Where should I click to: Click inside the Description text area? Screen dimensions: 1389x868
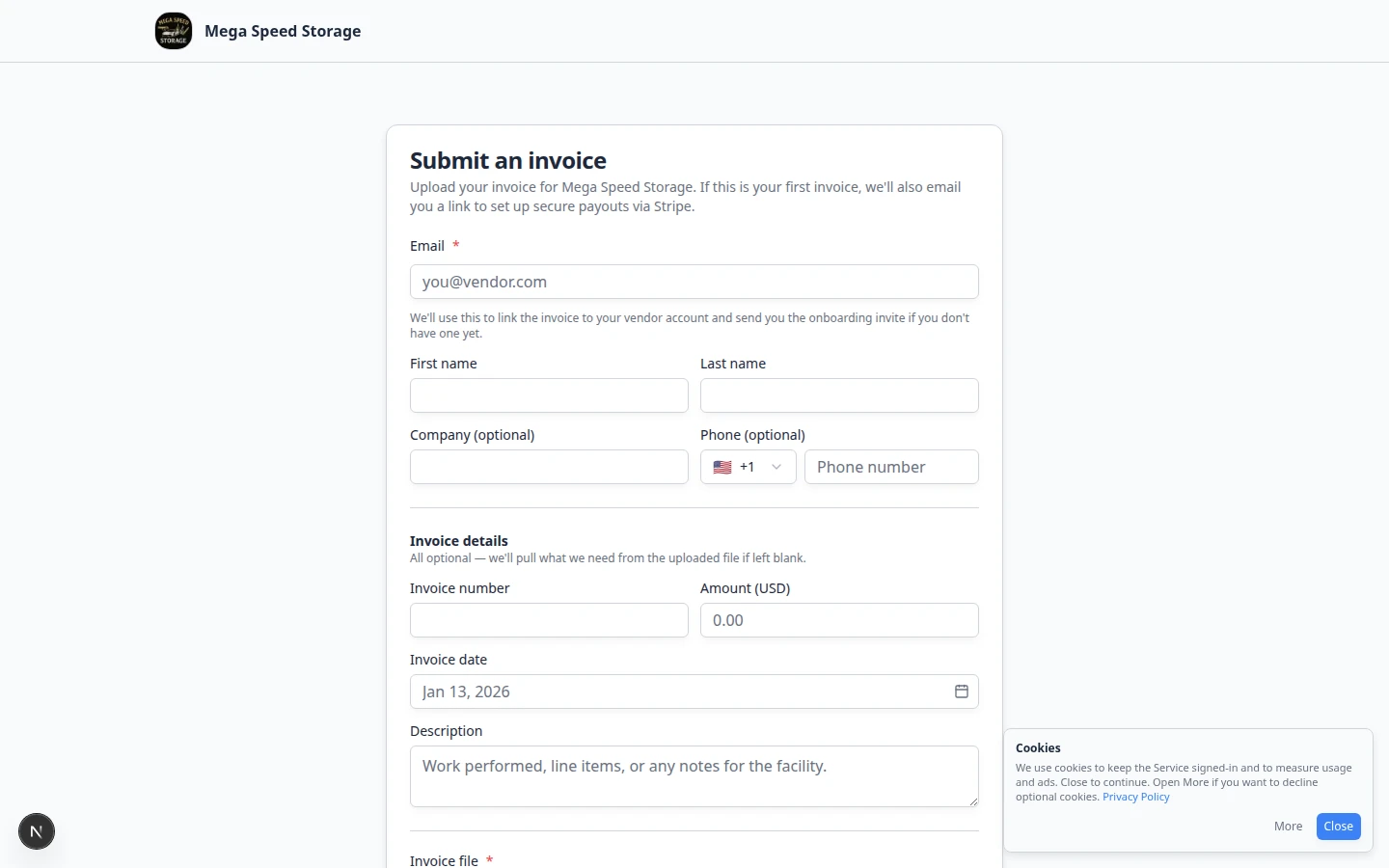click(x=694, y=776)
